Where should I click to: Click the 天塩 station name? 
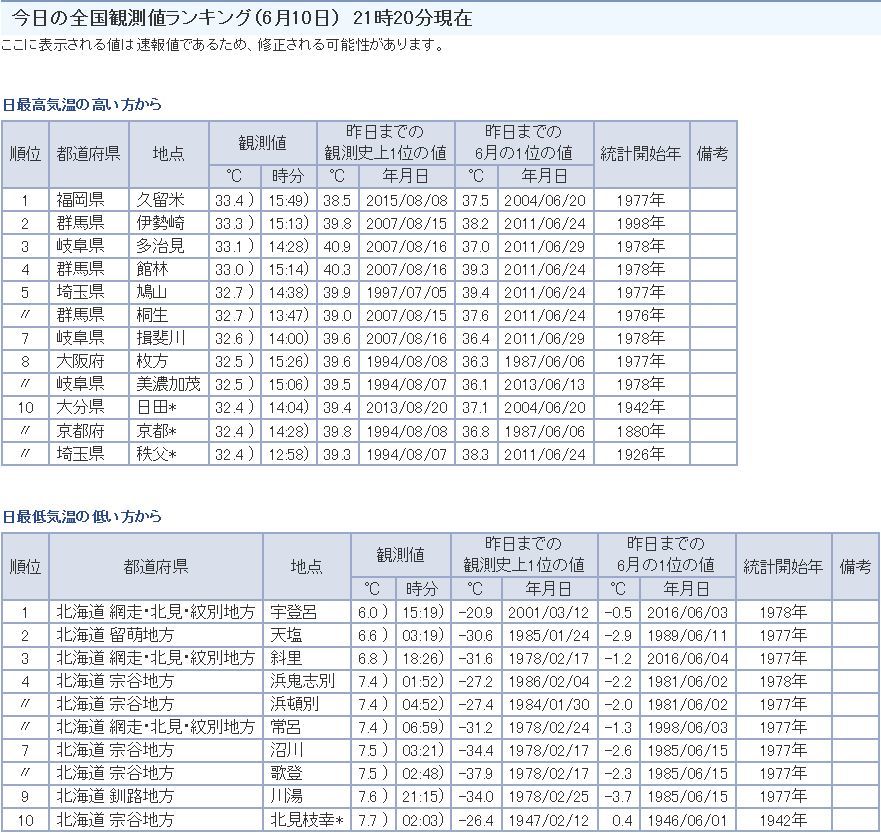tap(286, 635)
